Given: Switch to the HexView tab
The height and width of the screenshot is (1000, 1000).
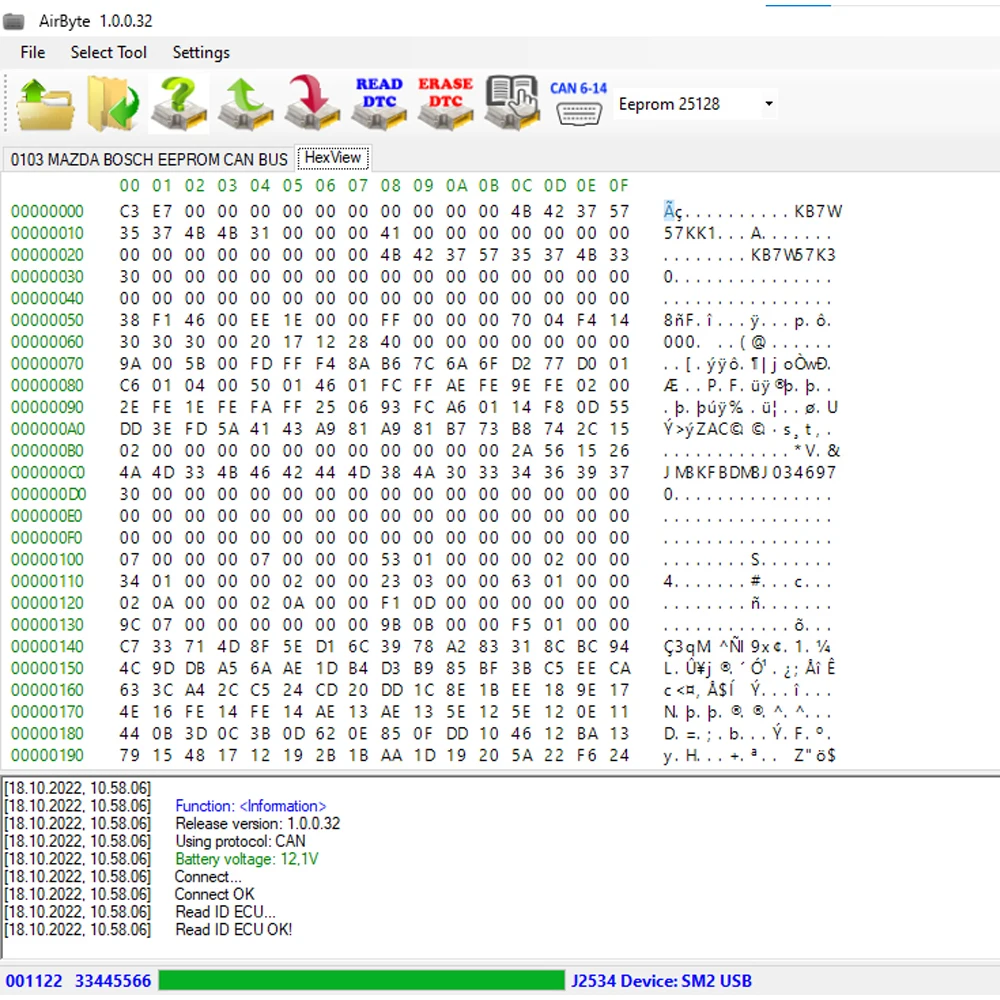Looking at the screenshot, I should [x=333, y=158].
